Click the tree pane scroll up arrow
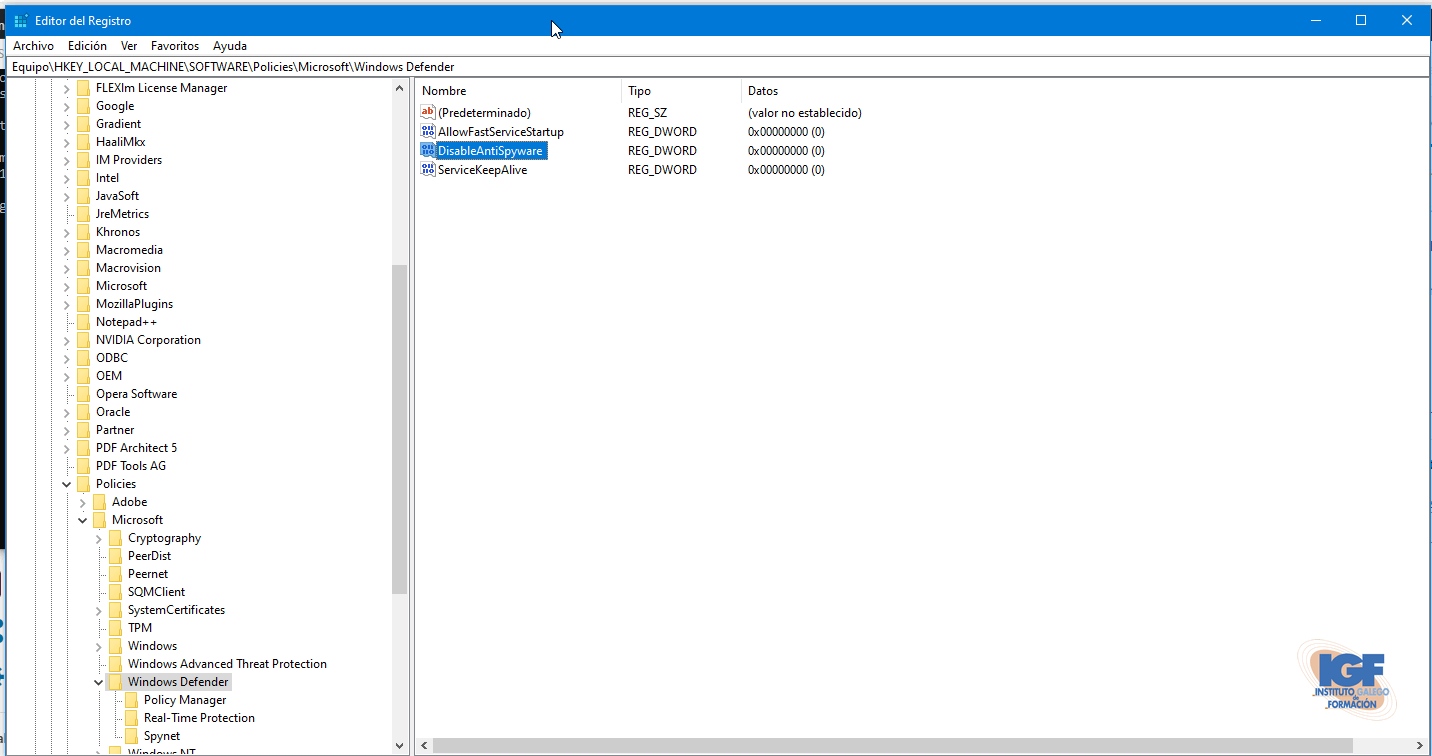Image resolution: width=1432 pixels, height=756 pixels. pyautogui.click(x=400, y=88)
